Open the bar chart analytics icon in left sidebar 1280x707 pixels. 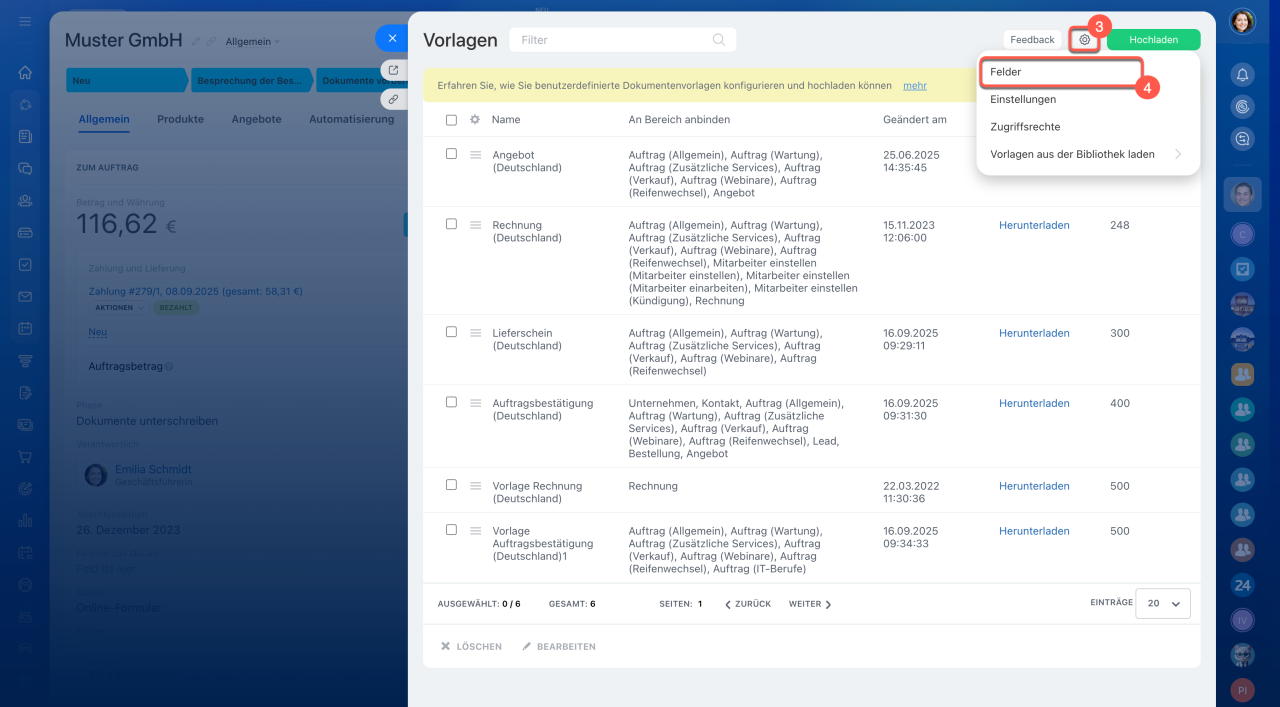(x=25, y=520)
